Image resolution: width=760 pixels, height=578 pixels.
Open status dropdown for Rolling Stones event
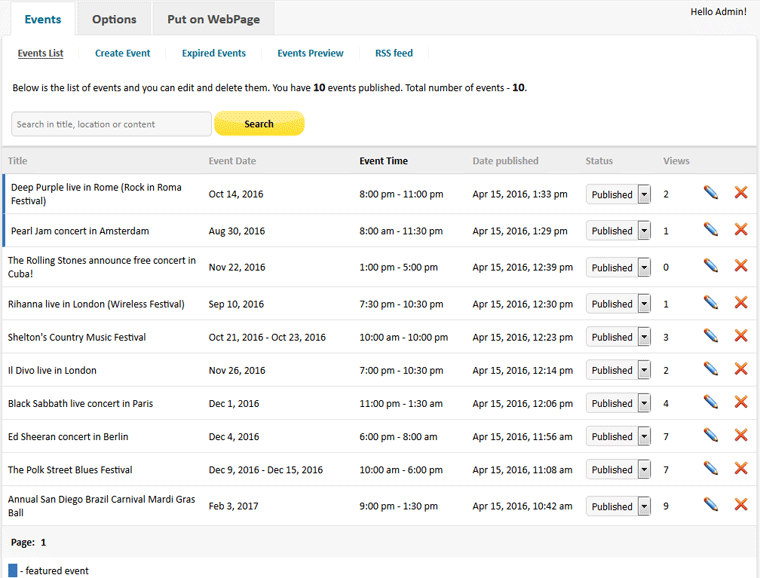(618, 267)
